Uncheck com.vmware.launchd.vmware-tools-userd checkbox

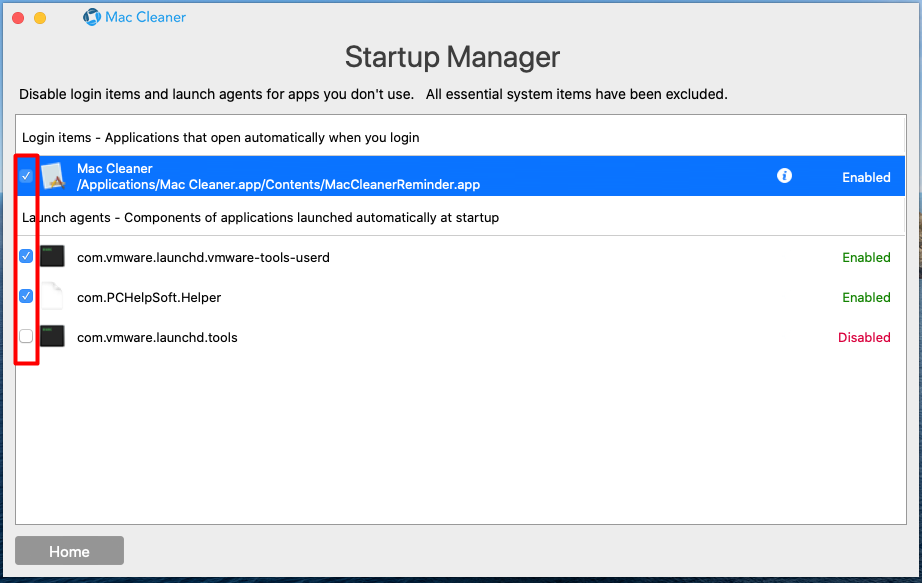pos(26,256)
